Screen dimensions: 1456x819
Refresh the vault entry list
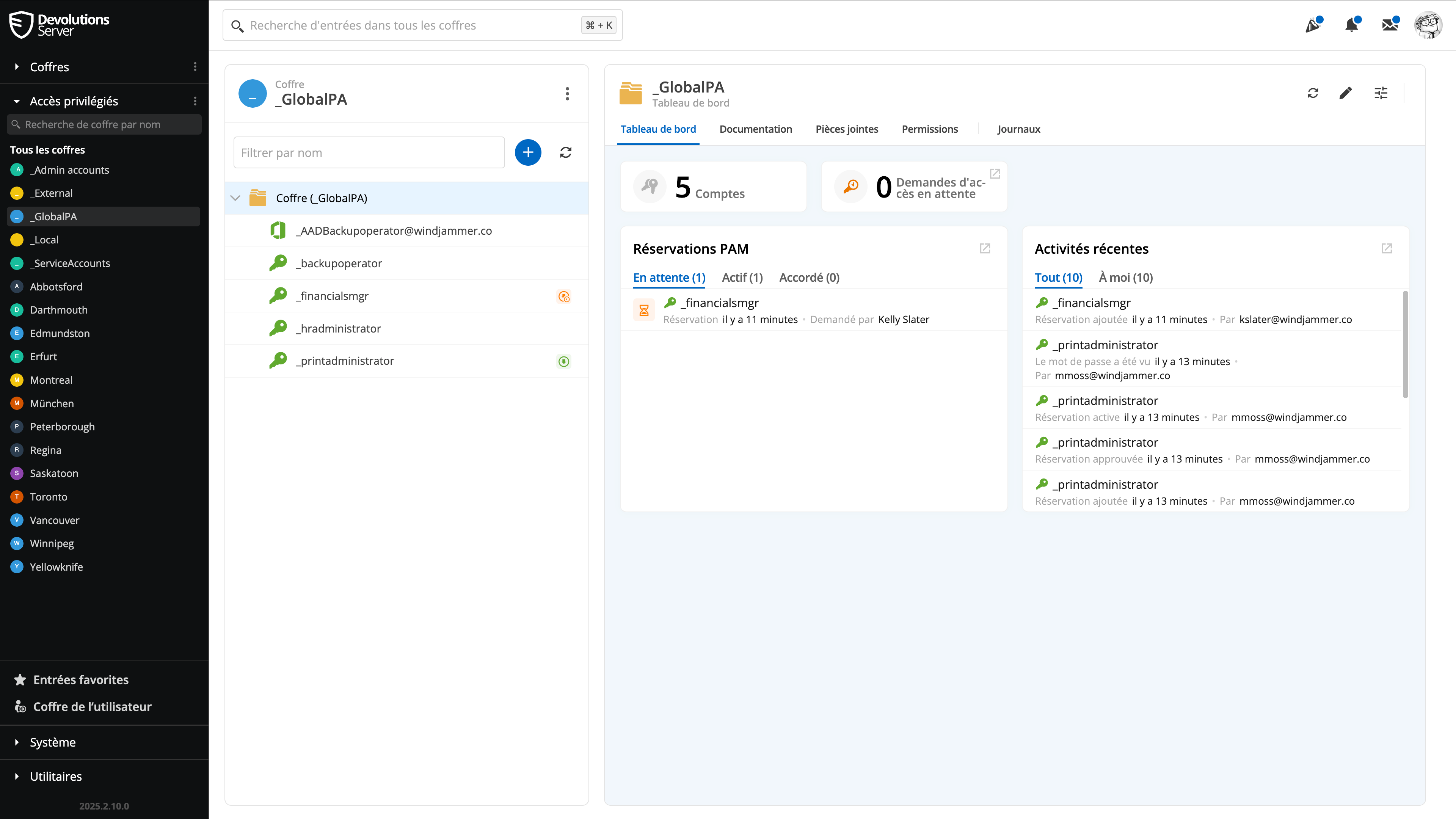click(x=566, y=152)
